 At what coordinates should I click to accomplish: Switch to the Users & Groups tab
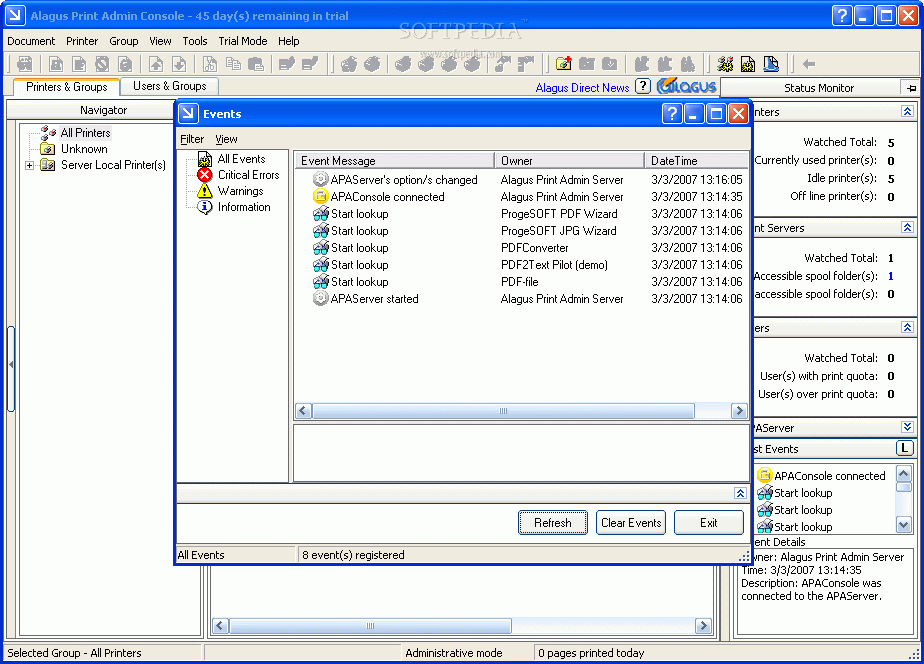click(x=170, y=86)
